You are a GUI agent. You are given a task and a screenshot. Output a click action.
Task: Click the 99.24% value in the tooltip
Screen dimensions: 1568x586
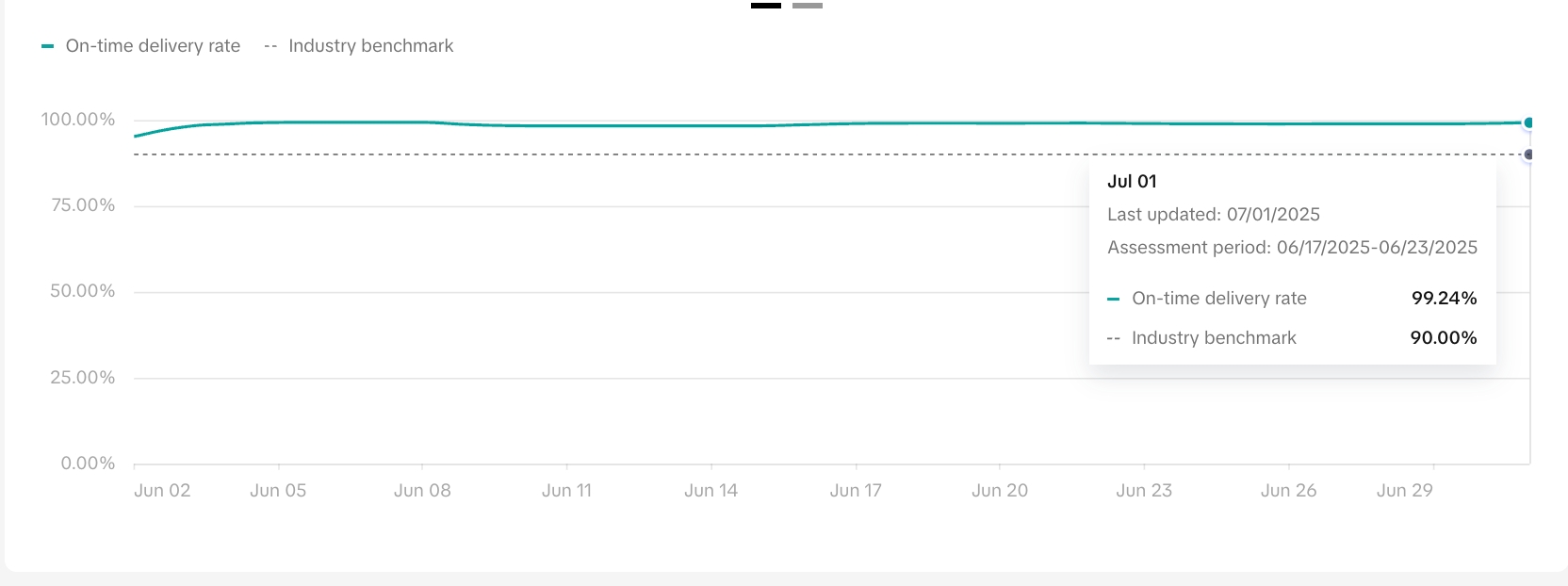tap(1444, 299)
